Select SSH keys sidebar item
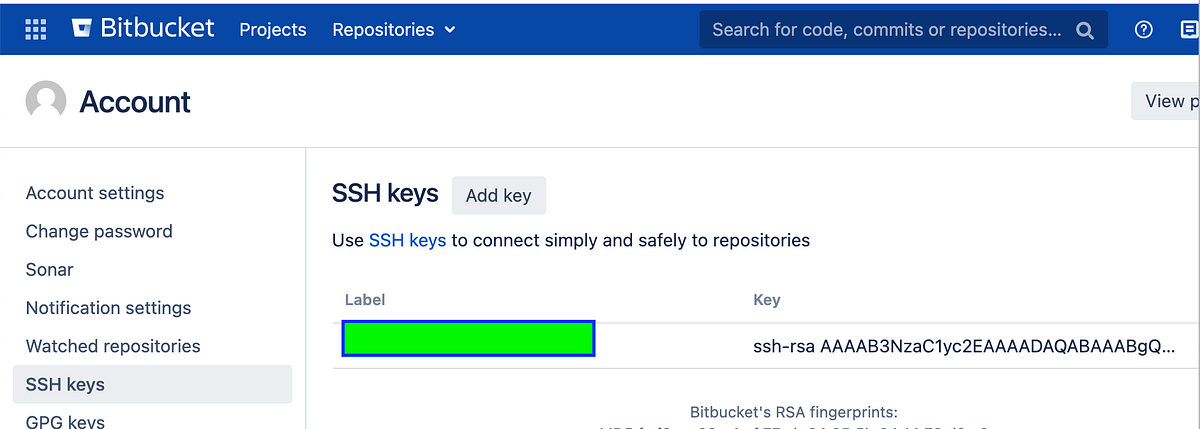This screenshot has width=1200, height=429. 65,384
